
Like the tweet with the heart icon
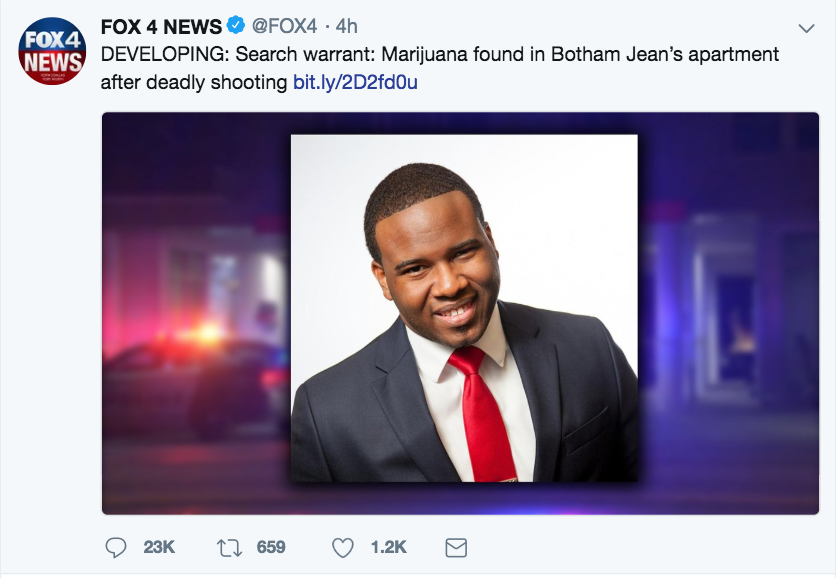[x=343, y=547]
